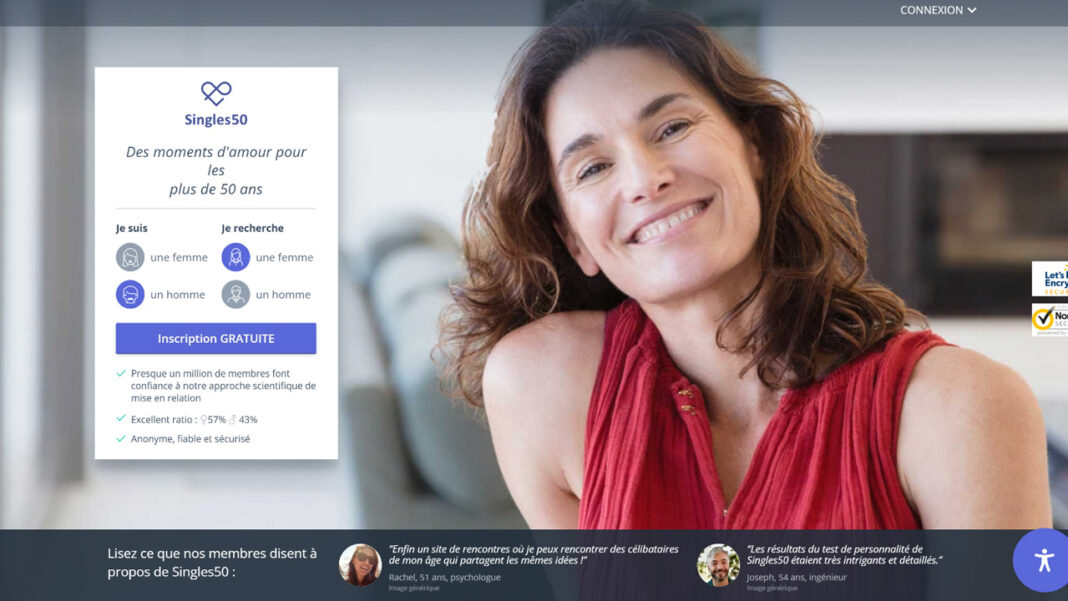Click the Let's Encrypt security badge
Screen dimensions: 1068x601
pos(1050,279)
